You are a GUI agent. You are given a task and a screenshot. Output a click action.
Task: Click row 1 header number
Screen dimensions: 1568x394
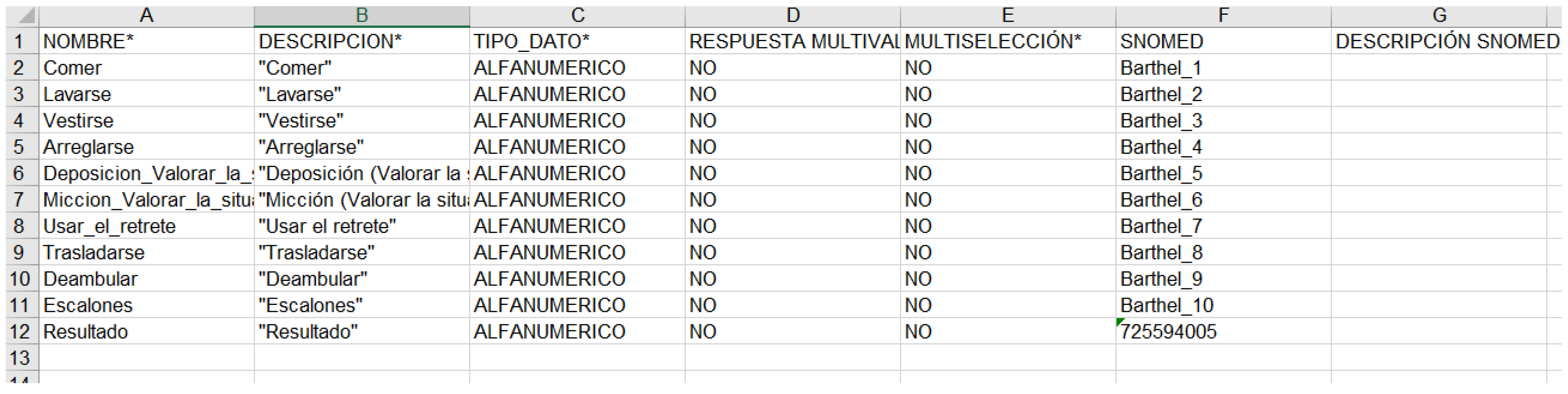[x=19, y=41]
